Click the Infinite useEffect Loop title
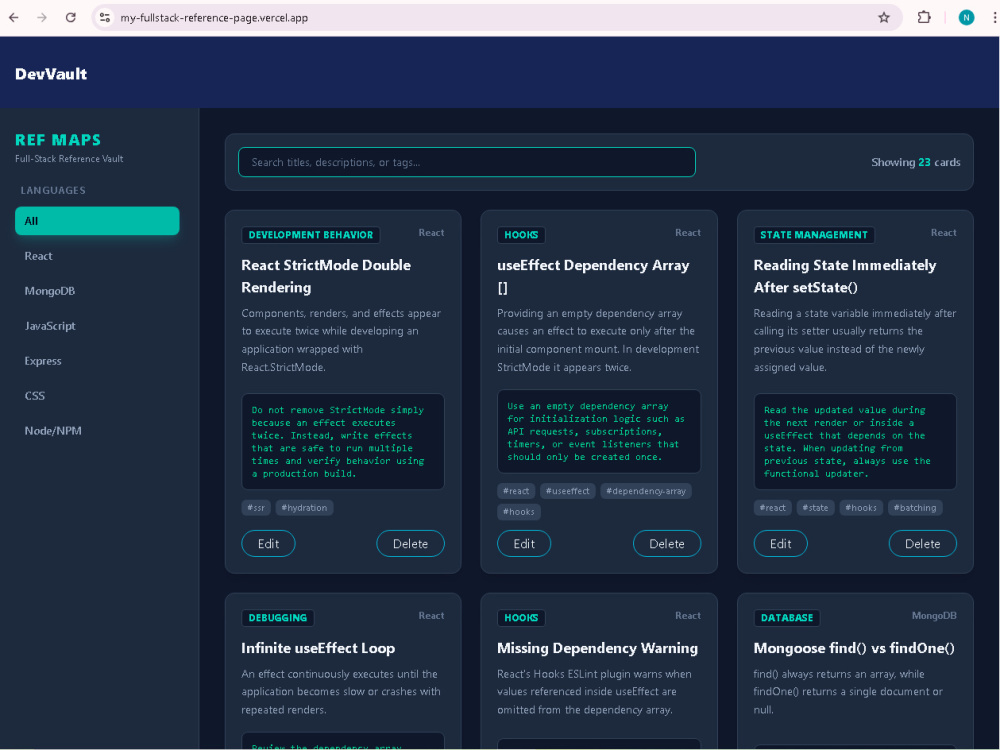The height and width of the screenshot is (750, 1000). pyautogui.click(x=318, y=649)
